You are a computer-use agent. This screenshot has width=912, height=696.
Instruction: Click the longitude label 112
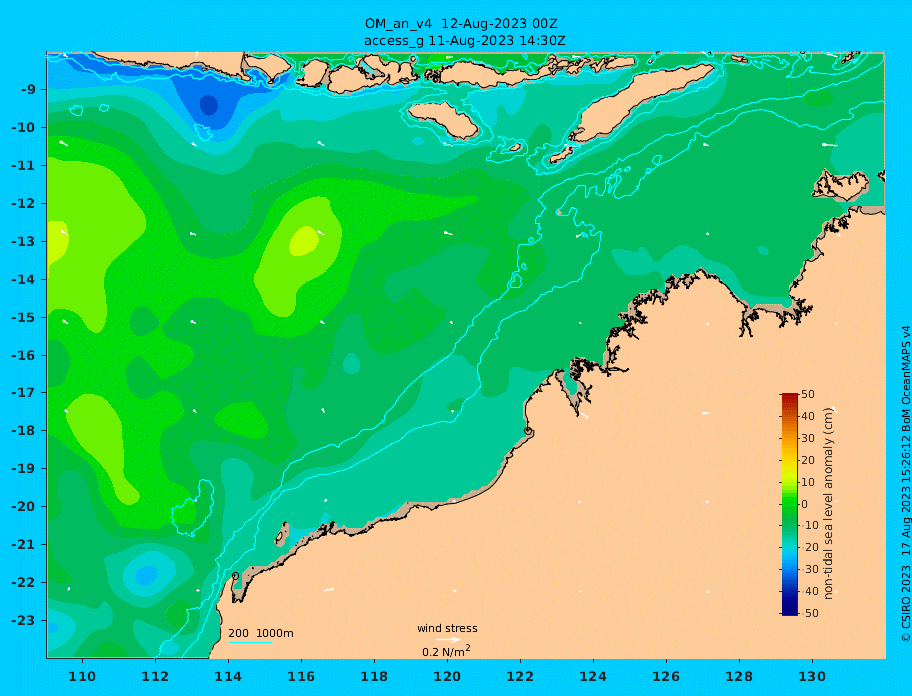click(x=155, y=676)
